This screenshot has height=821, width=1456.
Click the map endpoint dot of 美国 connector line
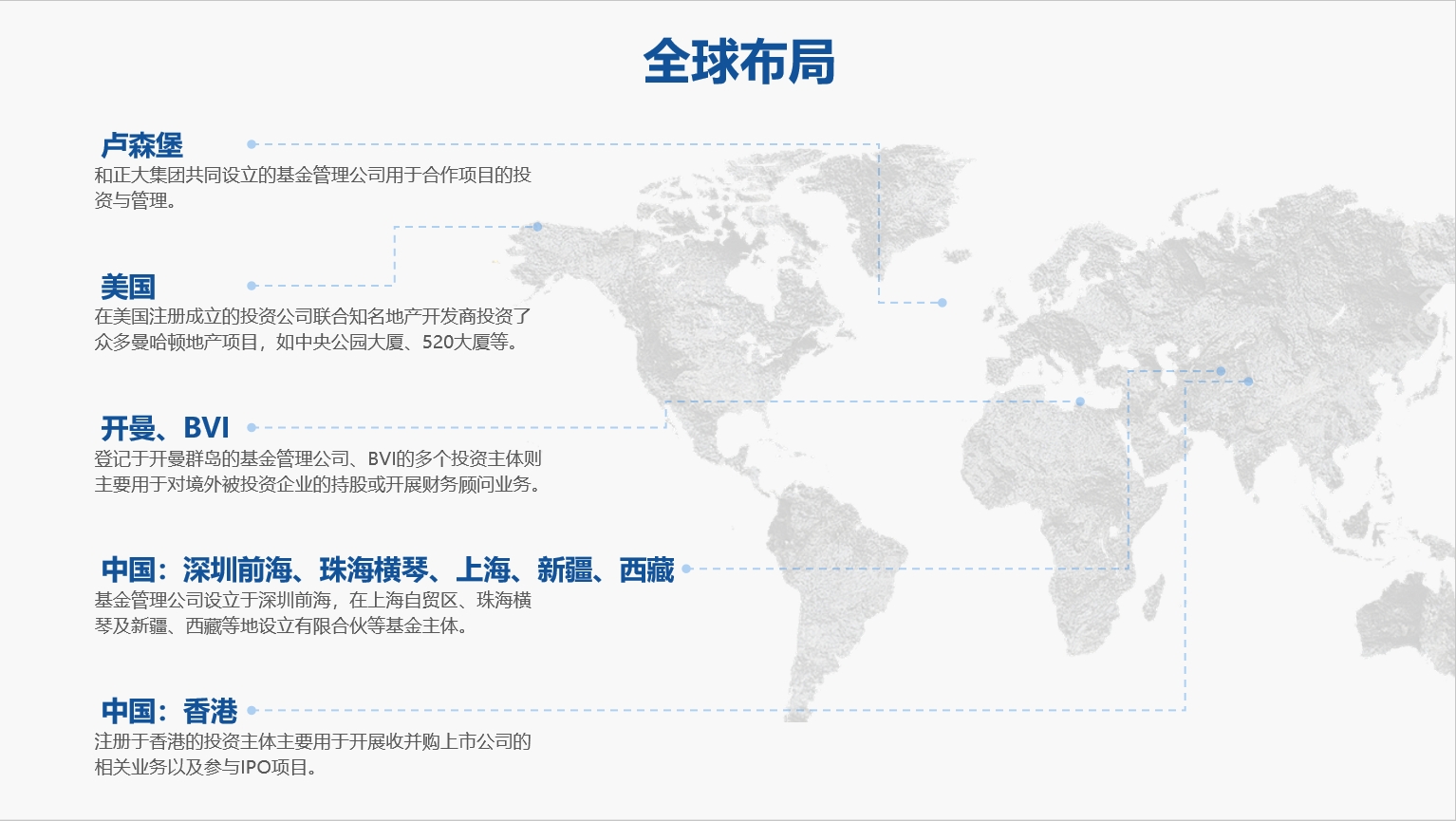tap(537, 227)
